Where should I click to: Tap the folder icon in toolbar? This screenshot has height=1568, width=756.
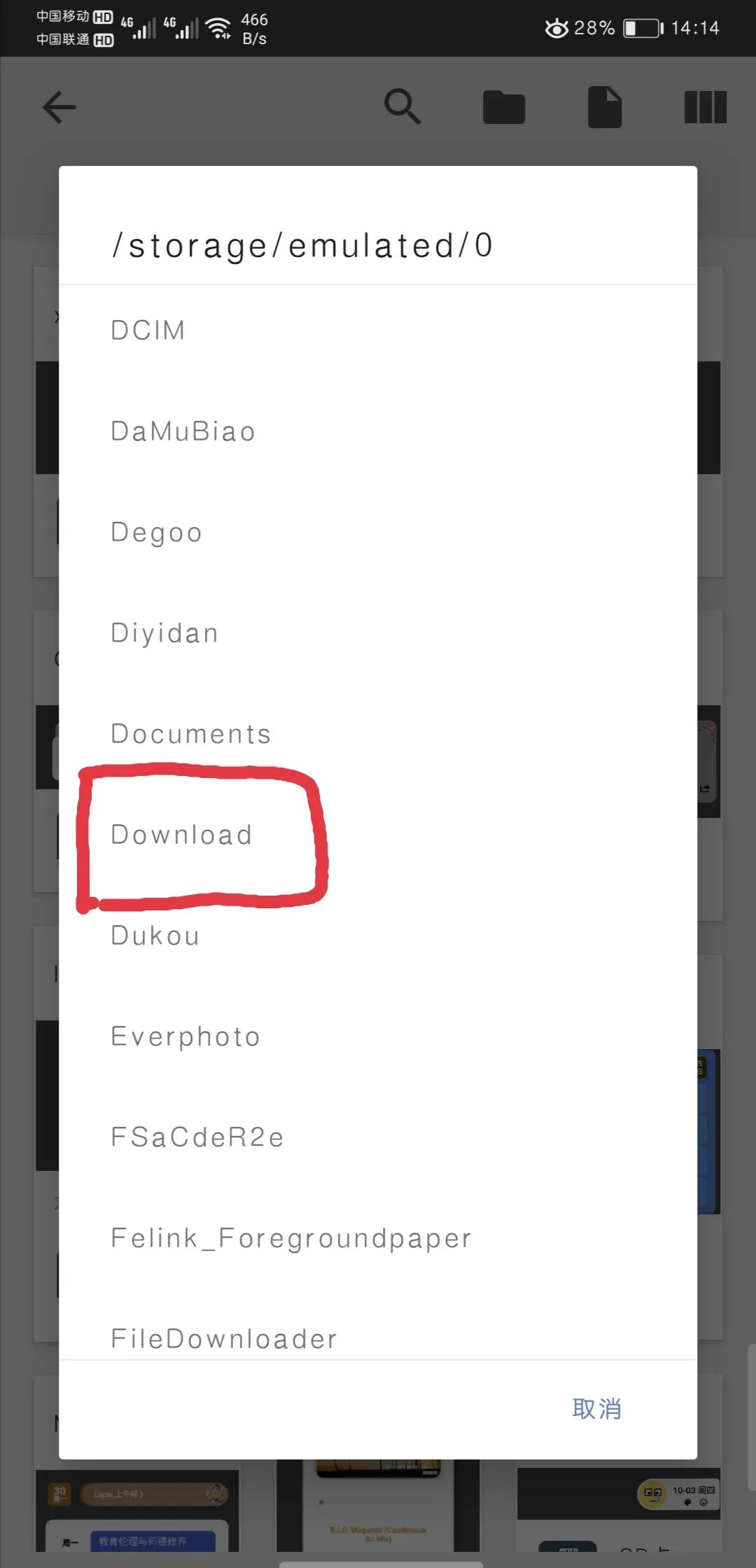pyautogui.click(x=504, y=108)
